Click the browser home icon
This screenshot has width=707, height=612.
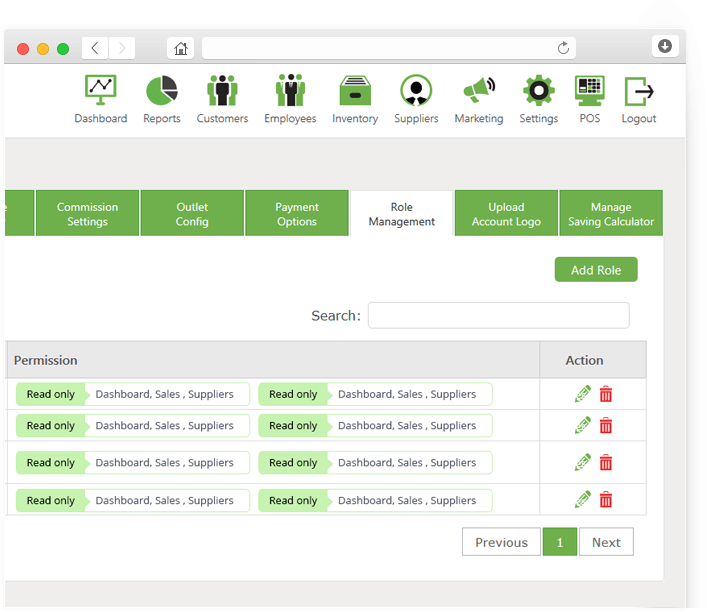180,48
